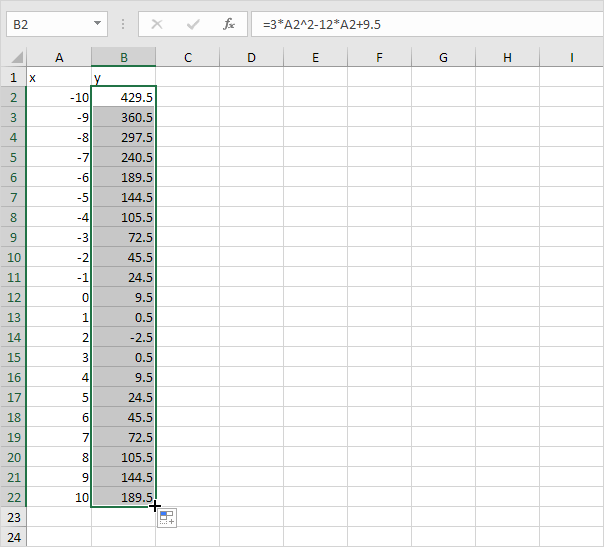Click the formula bar options dots
This screenshot has width=604, height=547.
tap(123, 22)
